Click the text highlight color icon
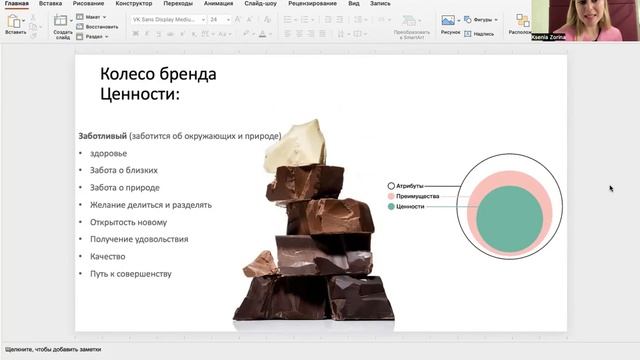This screenshot has height=360, width=640. pos(246,34)
